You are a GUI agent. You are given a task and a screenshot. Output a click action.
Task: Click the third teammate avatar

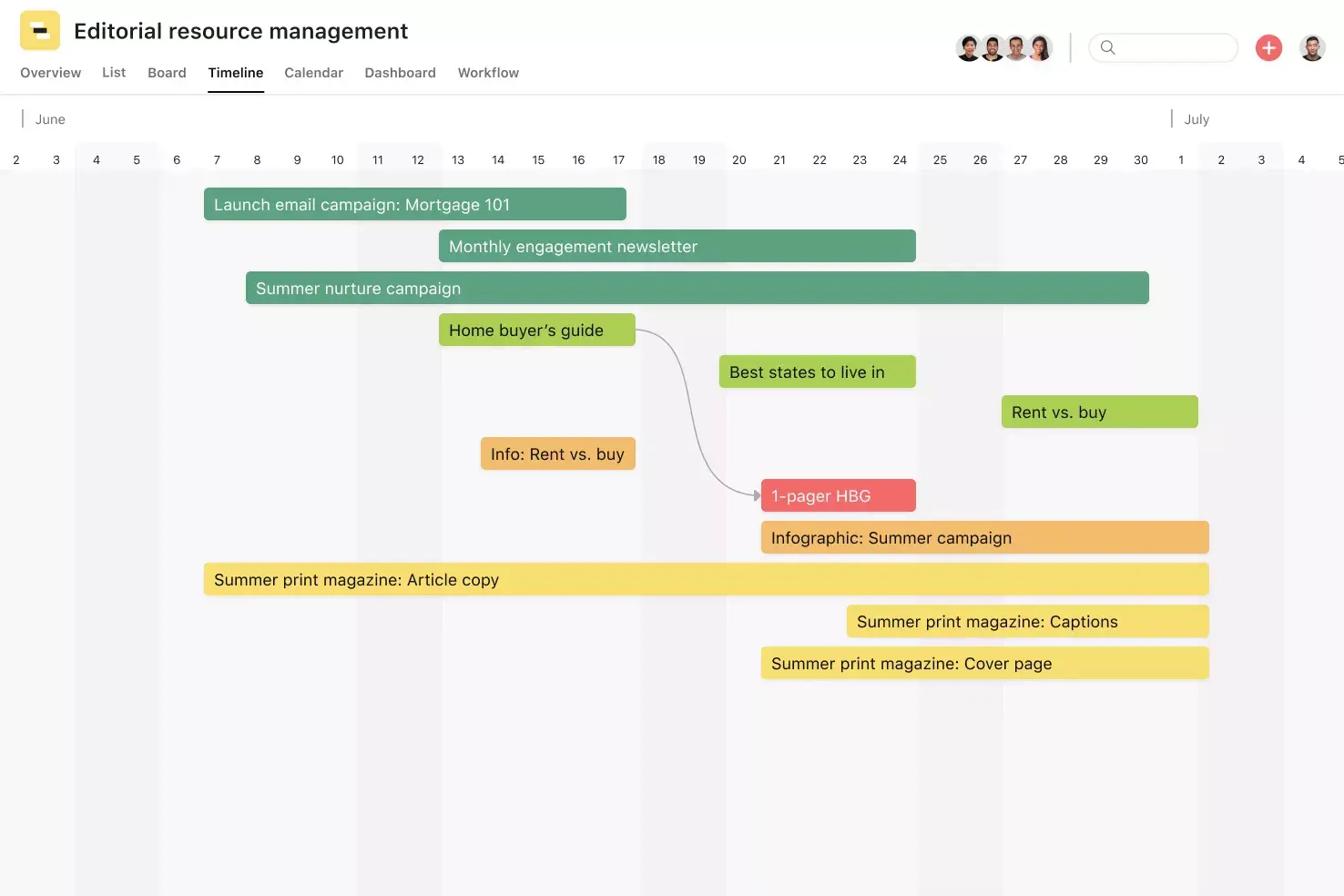1016,47
